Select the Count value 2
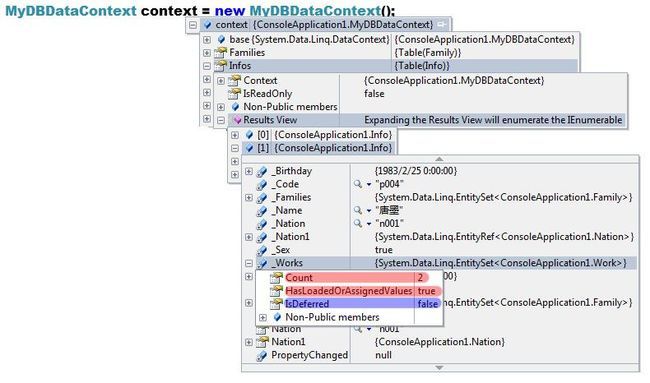This screenshot has width=650, height=383. 420,278
